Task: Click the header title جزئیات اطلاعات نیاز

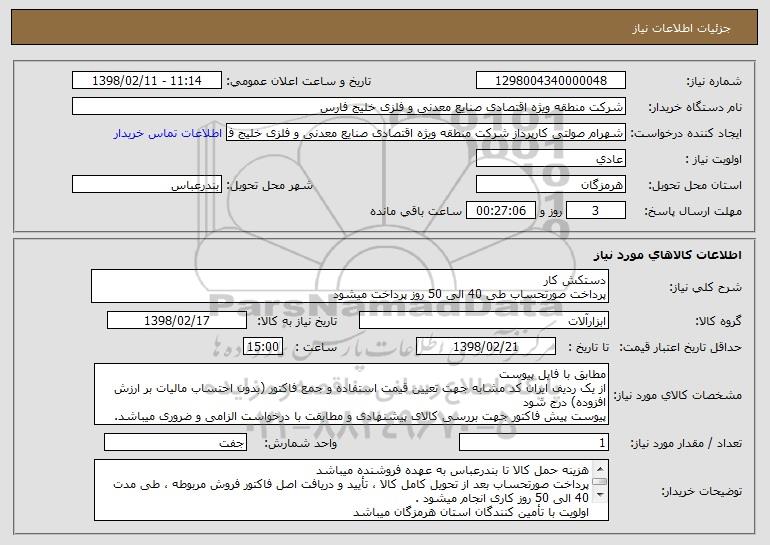Action: (681, 28)
